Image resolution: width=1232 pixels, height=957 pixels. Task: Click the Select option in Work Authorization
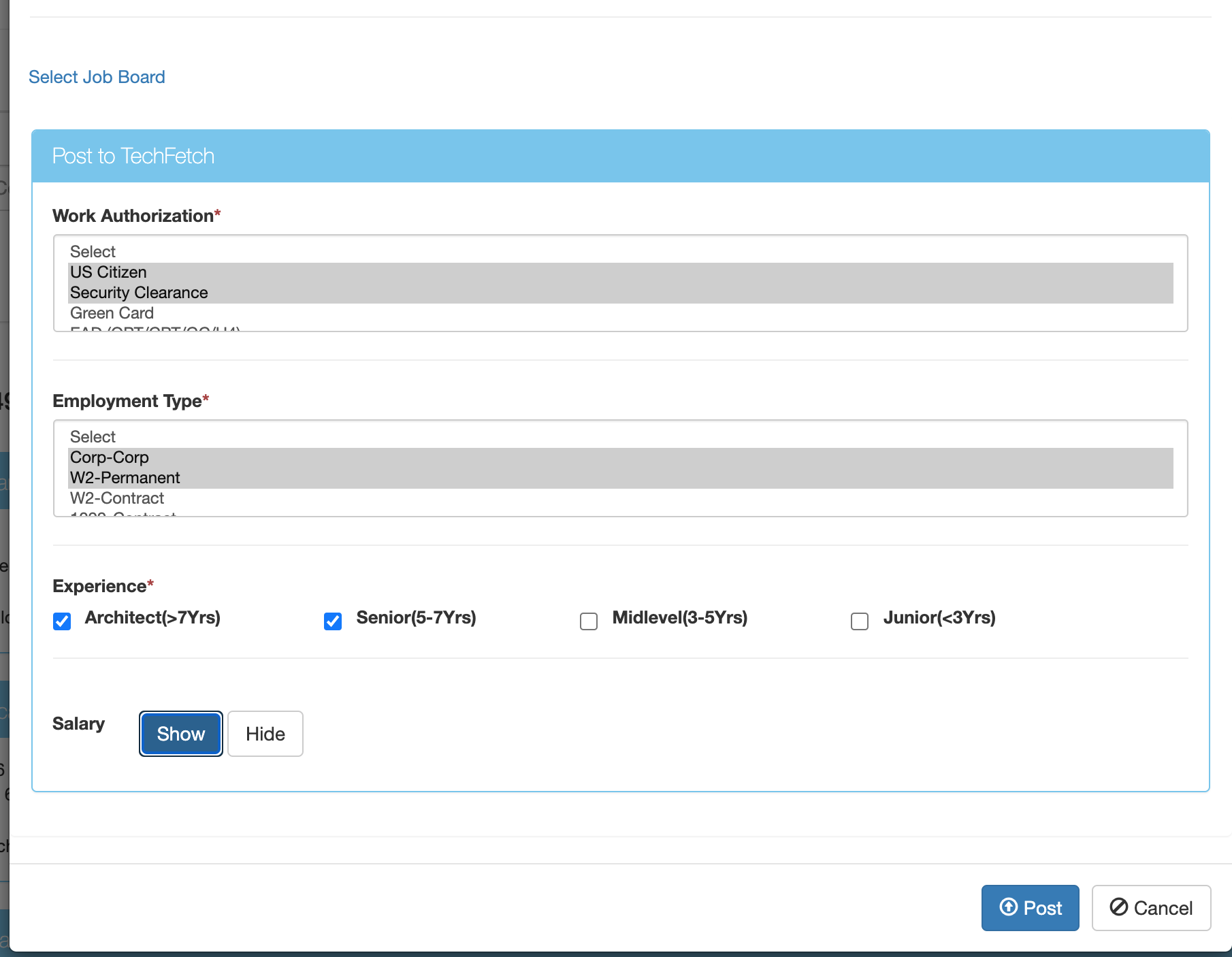[621, 252]
